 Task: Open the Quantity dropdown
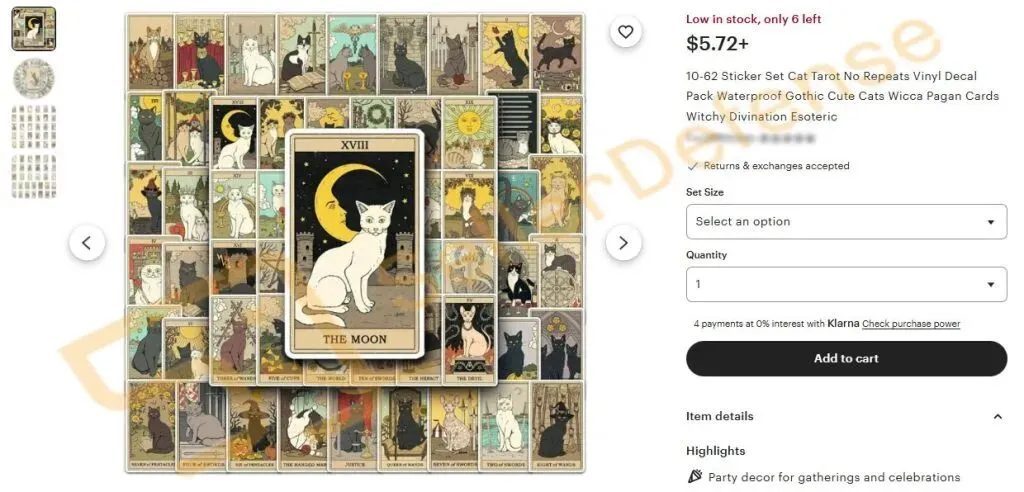pyautogui.click(x=846, y=284)
